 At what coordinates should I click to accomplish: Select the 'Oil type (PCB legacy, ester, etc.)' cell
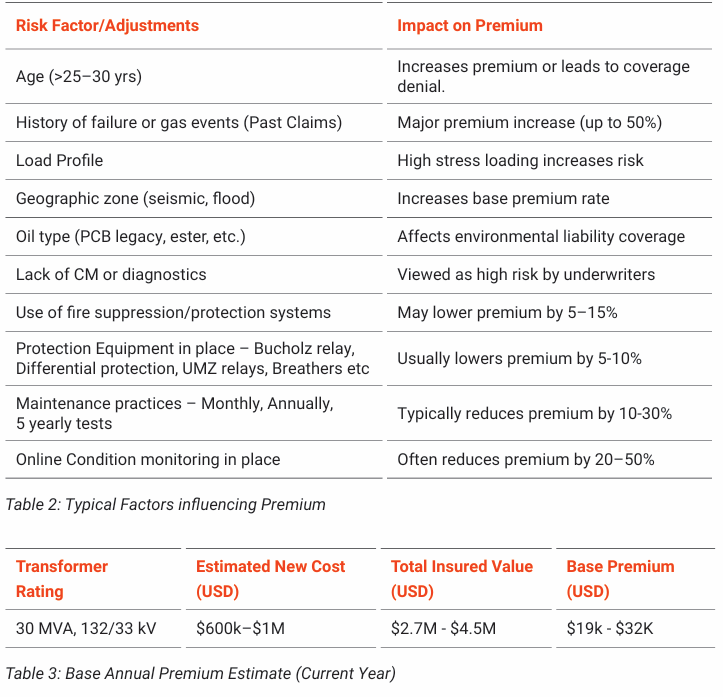pos(131,237)
